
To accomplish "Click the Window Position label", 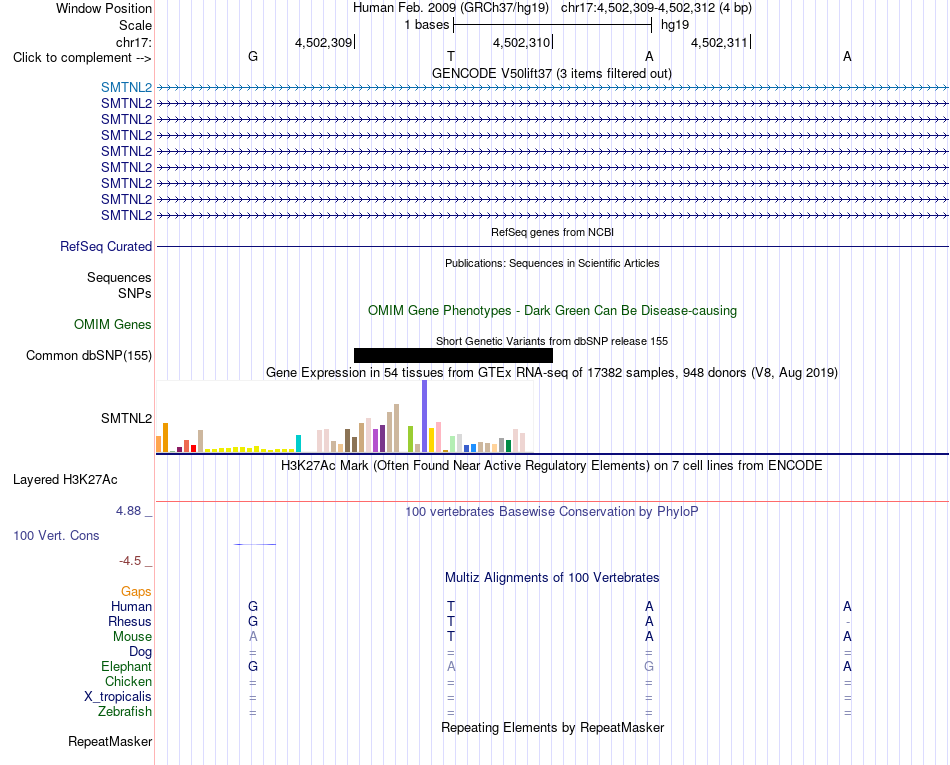I will tap(104, 8).
